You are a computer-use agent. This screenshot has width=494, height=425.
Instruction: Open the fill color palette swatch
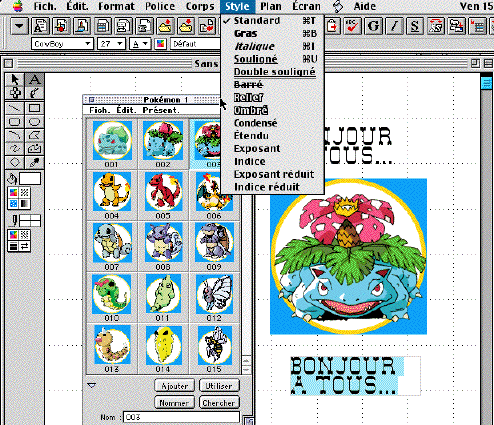pyautogui.click(x=13, y=193)
